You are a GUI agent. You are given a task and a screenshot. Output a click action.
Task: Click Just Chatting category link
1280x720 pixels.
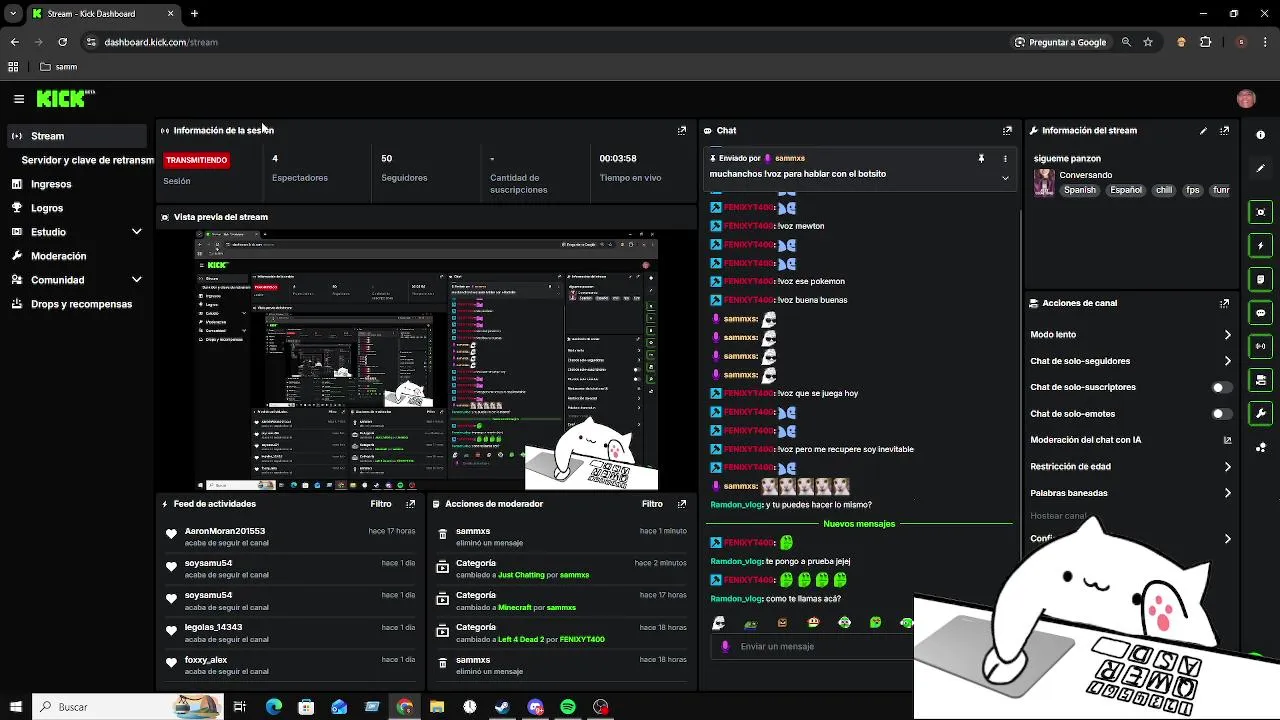521,575
